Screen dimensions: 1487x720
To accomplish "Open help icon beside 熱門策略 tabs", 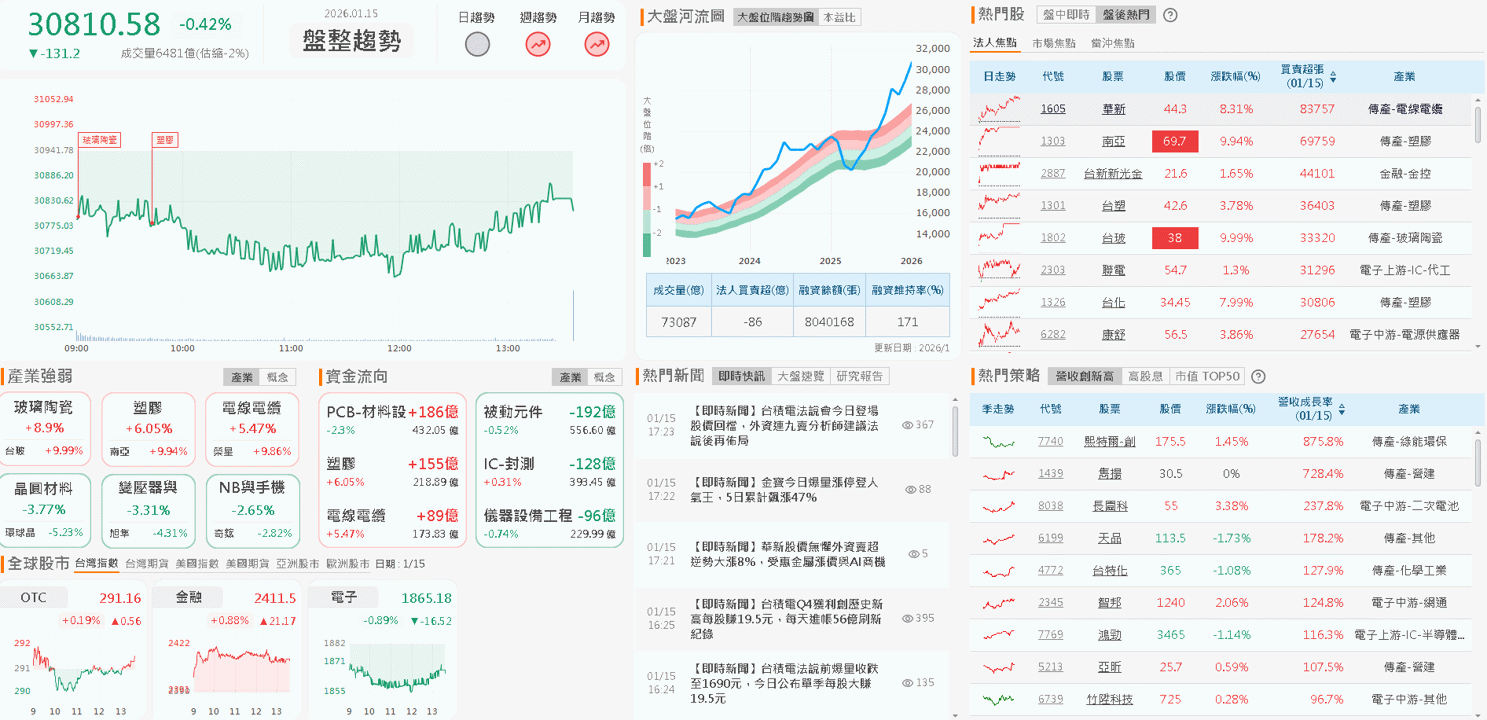I will tap(1258, 377).
